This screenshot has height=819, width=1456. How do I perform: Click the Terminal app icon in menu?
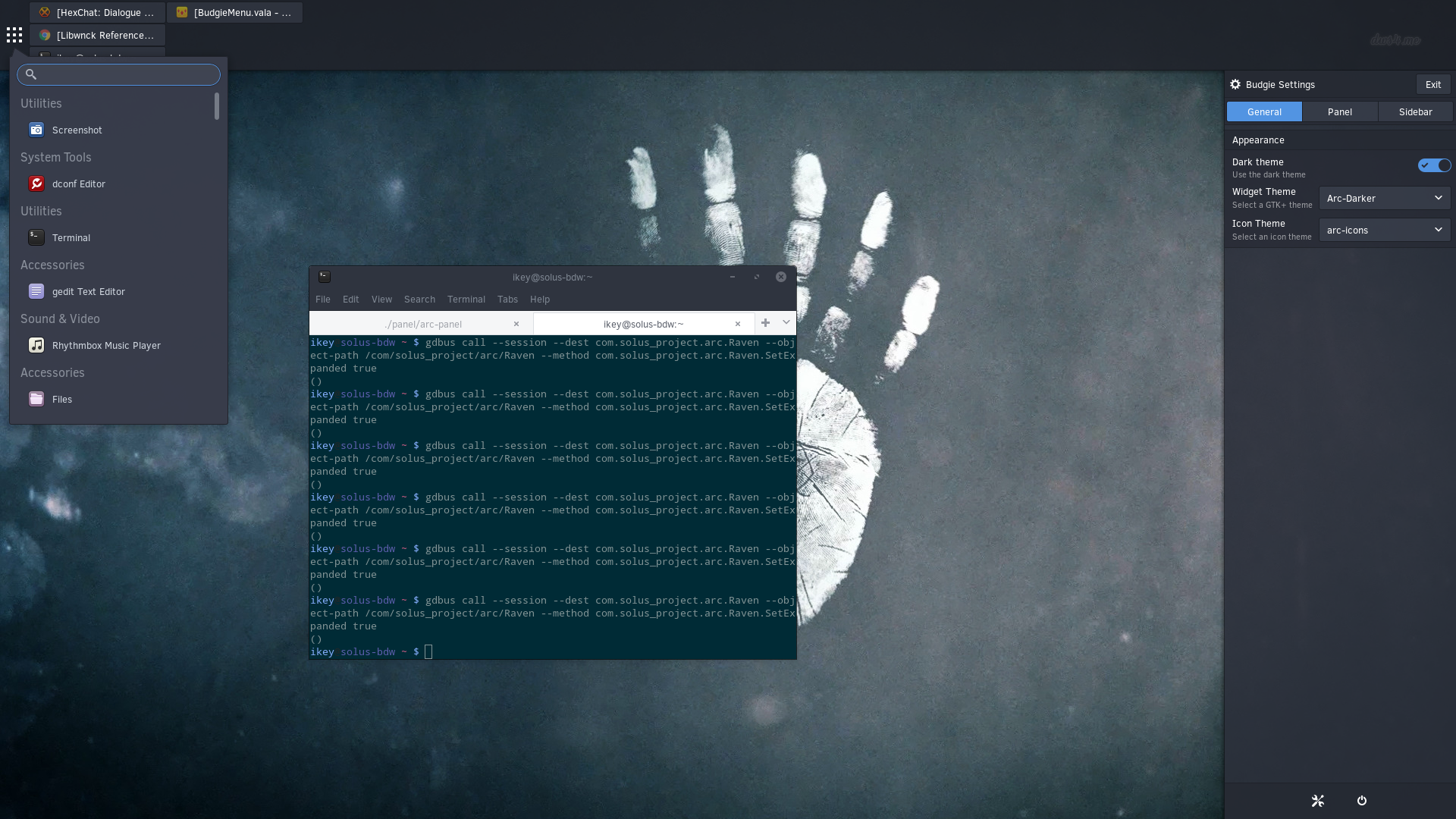coord(36,237)
